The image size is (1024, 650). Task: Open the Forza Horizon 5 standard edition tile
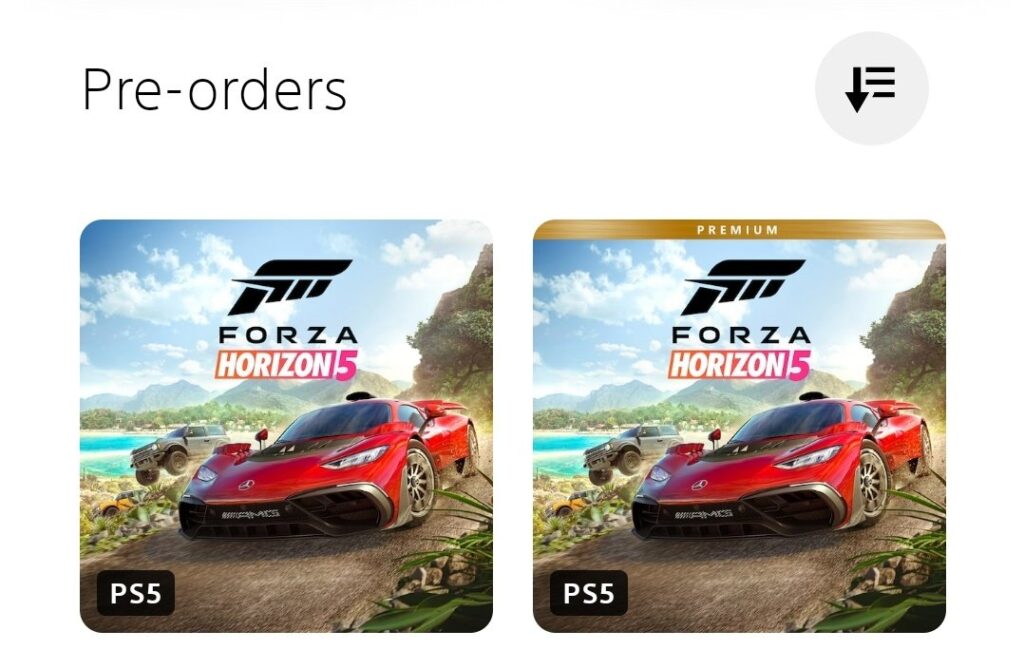click(x=286, y=426)
